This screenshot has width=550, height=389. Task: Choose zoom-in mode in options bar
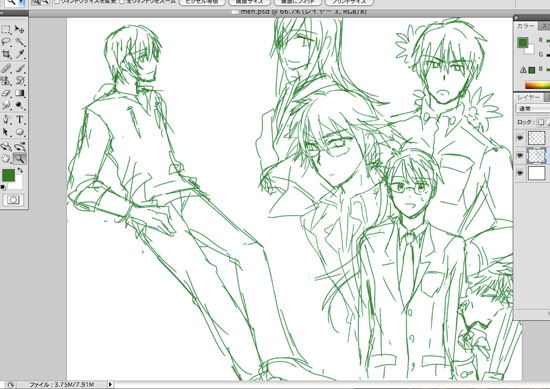point(36,2)
